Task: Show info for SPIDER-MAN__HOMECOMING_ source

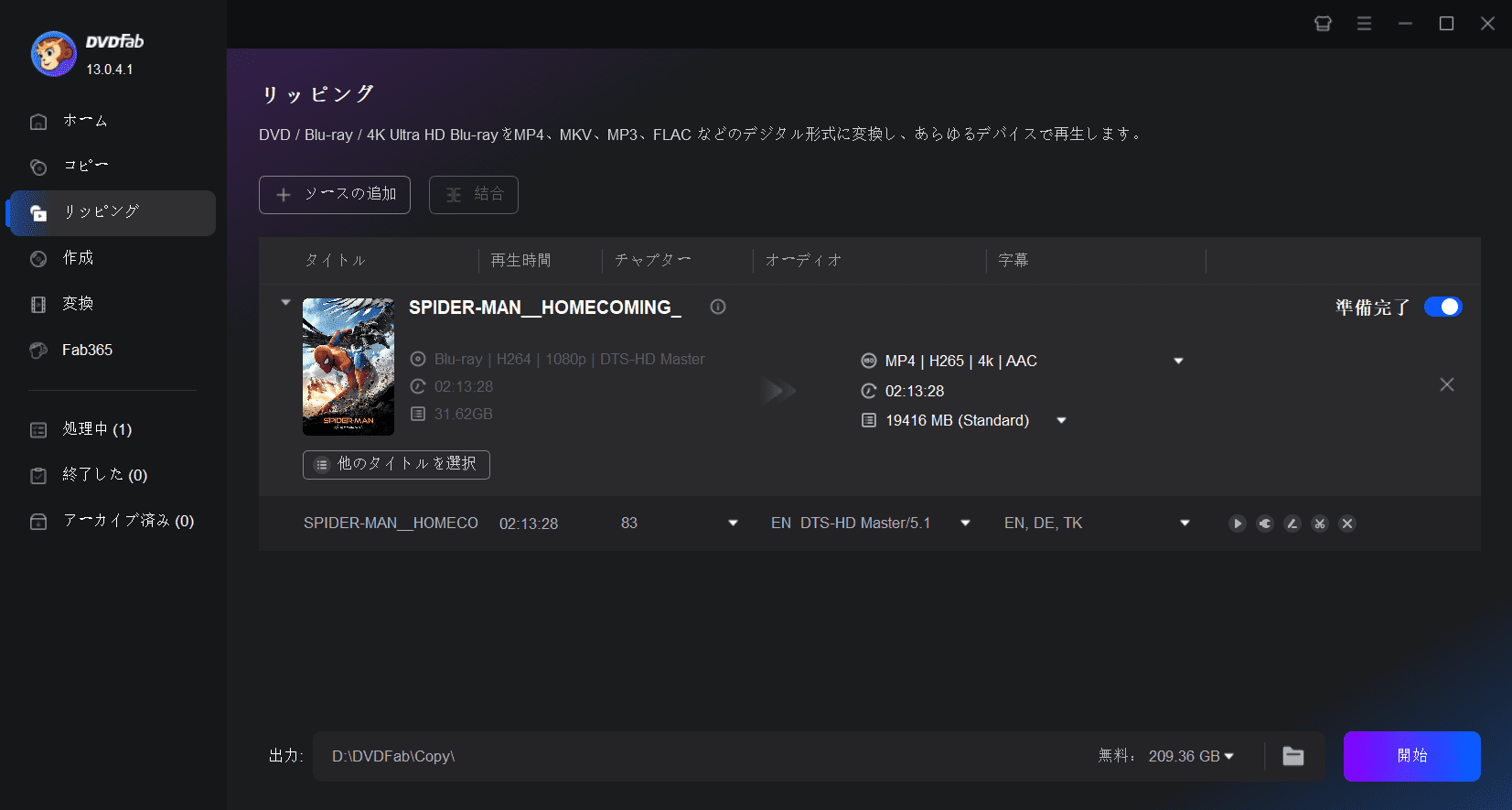Action: 718,307
